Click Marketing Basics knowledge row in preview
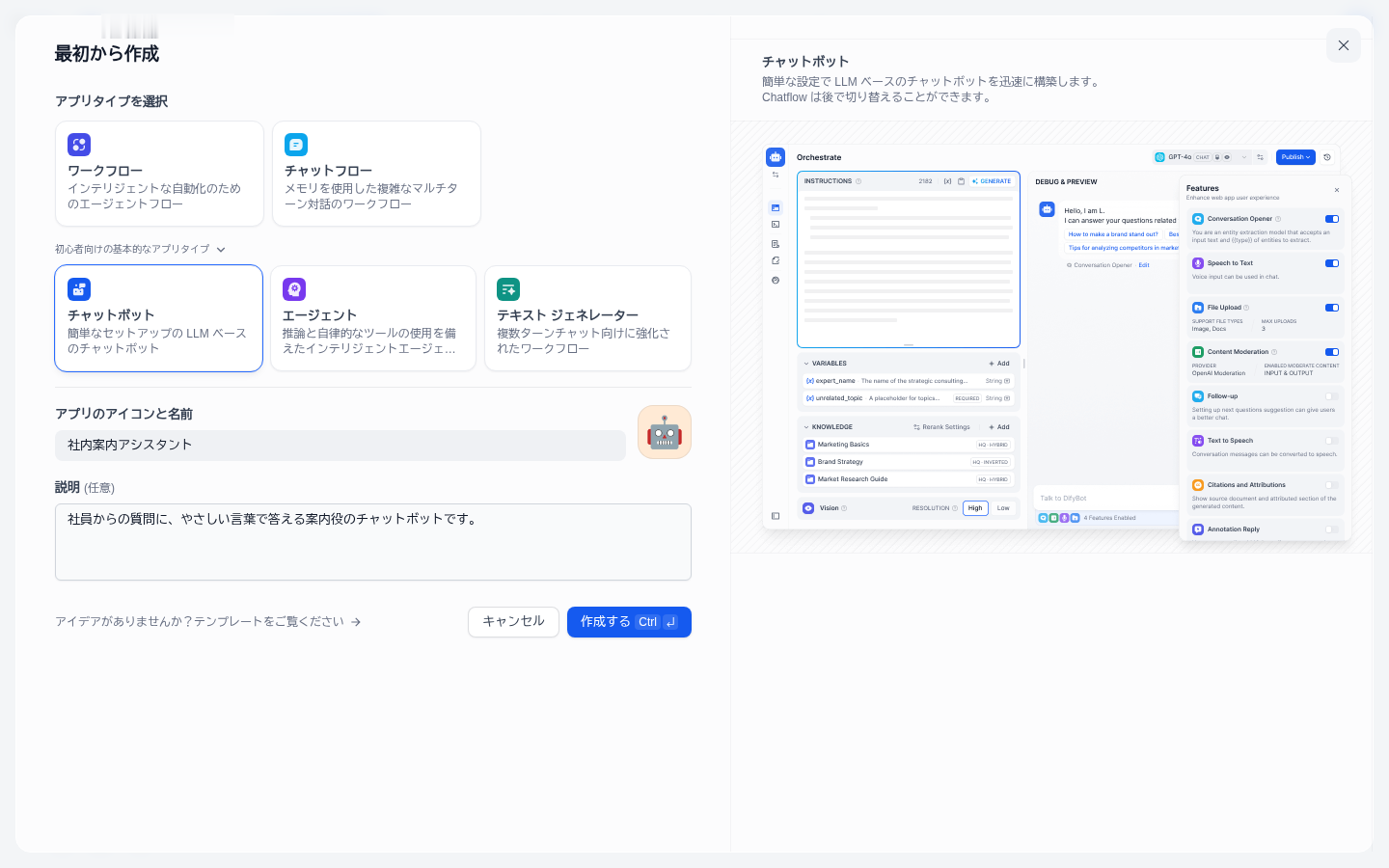1389x868 pixels. (x=908, y=445)
